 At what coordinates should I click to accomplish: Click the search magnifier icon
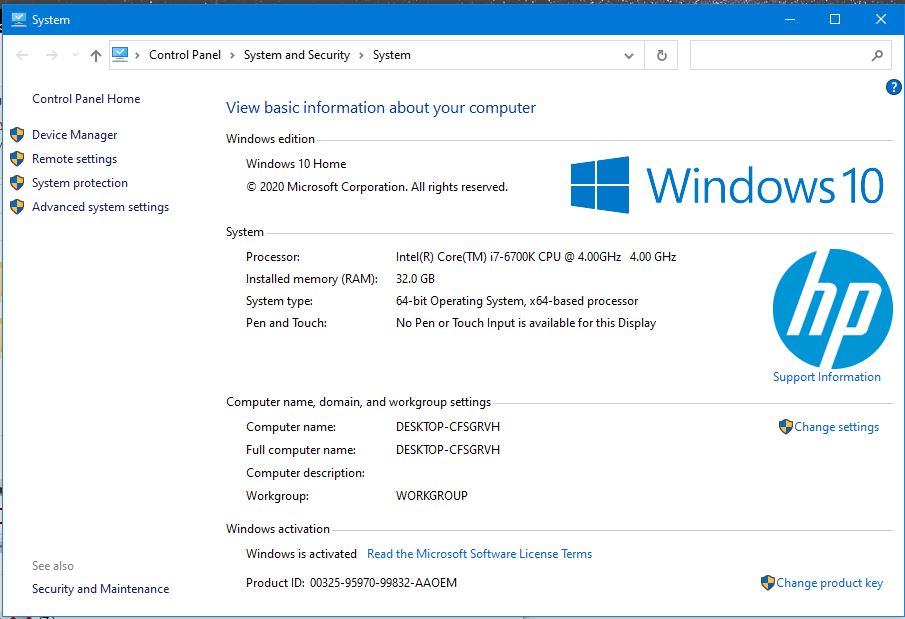click(877, 55)
